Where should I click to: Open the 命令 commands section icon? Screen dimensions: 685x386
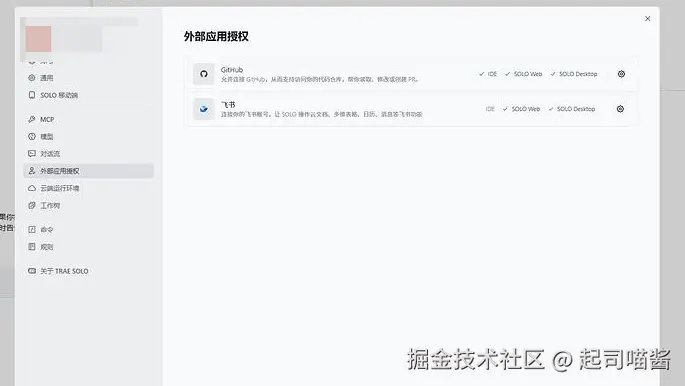31,229
